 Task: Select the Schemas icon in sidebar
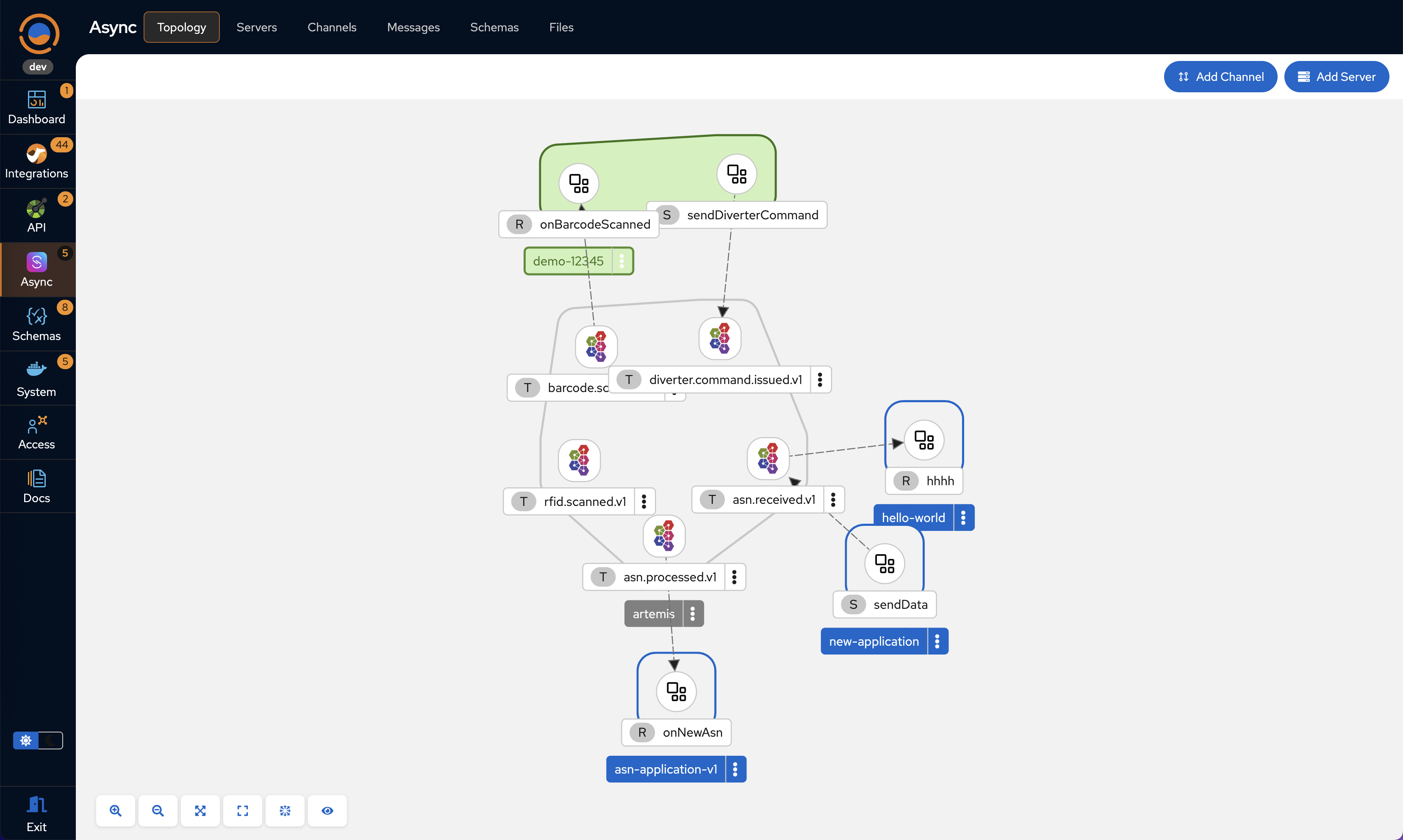[x=36, y=324]
